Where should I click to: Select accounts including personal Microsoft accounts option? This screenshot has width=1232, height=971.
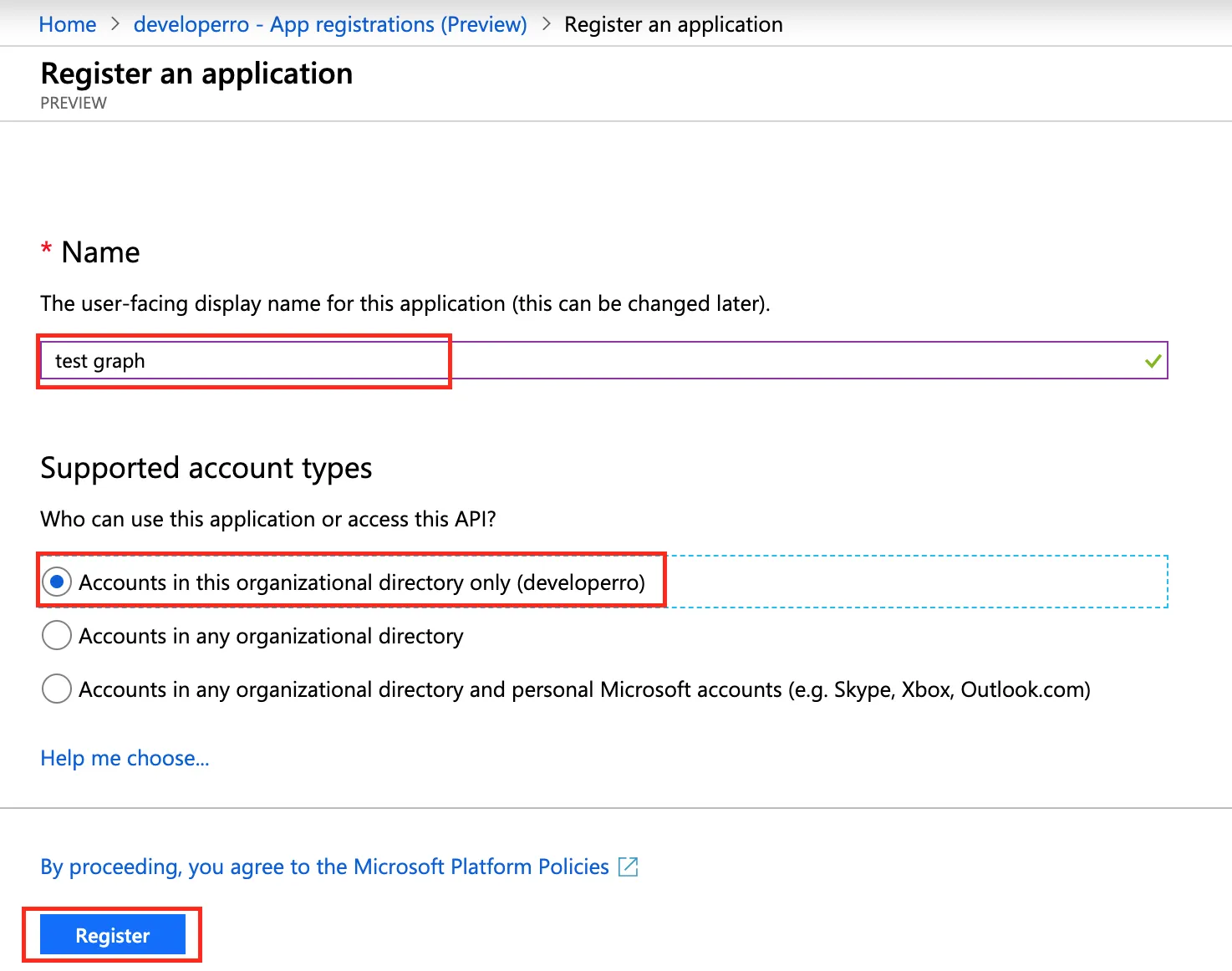(56, 689)
